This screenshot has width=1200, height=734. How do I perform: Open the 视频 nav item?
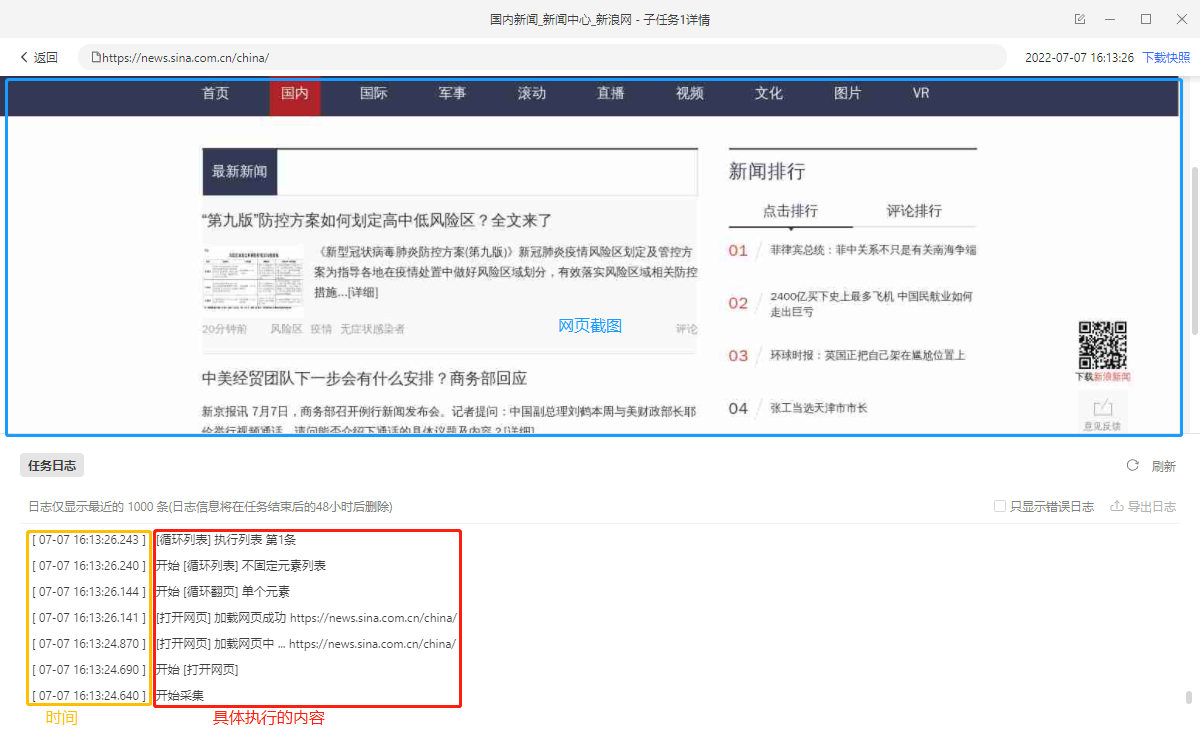[690, 93]
